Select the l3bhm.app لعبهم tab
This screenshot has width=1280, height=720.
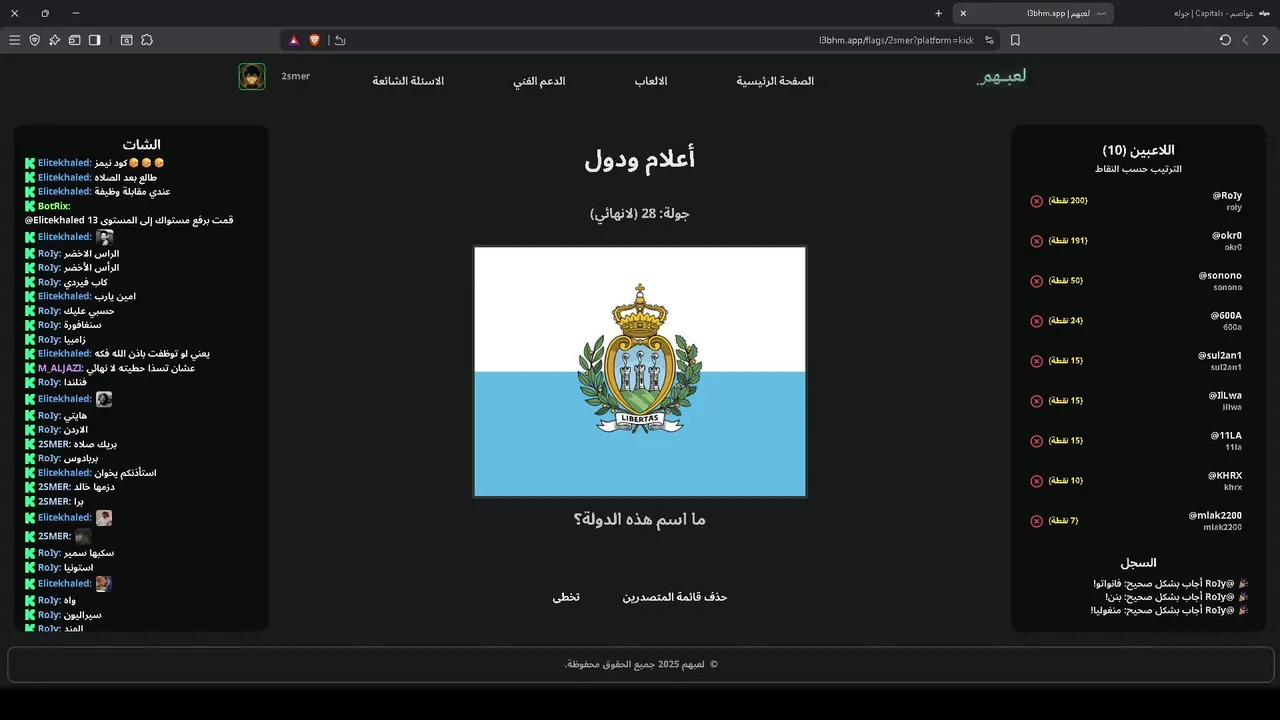[1033, 13]
